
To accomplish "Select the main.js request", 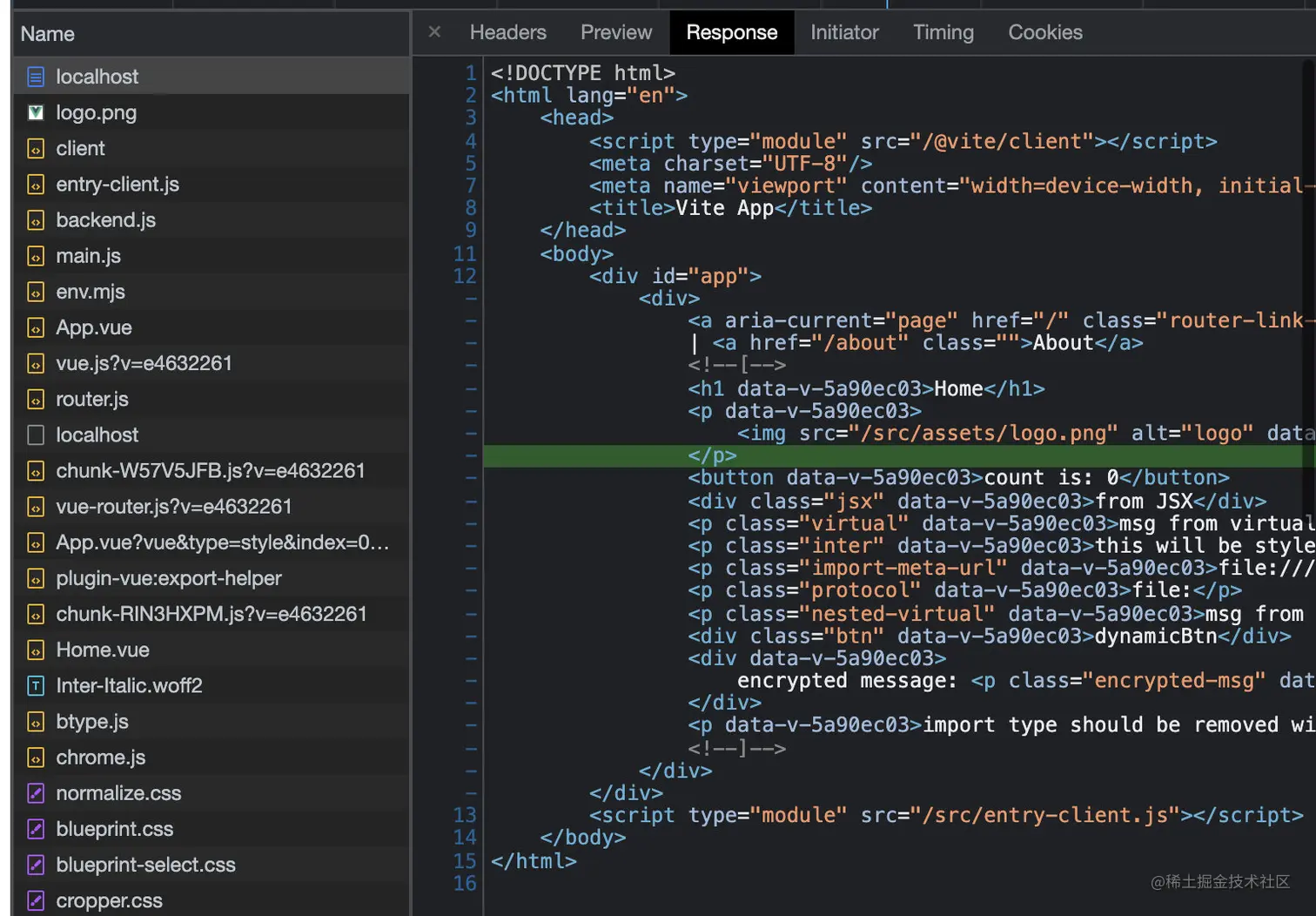I will click(211, 256).
